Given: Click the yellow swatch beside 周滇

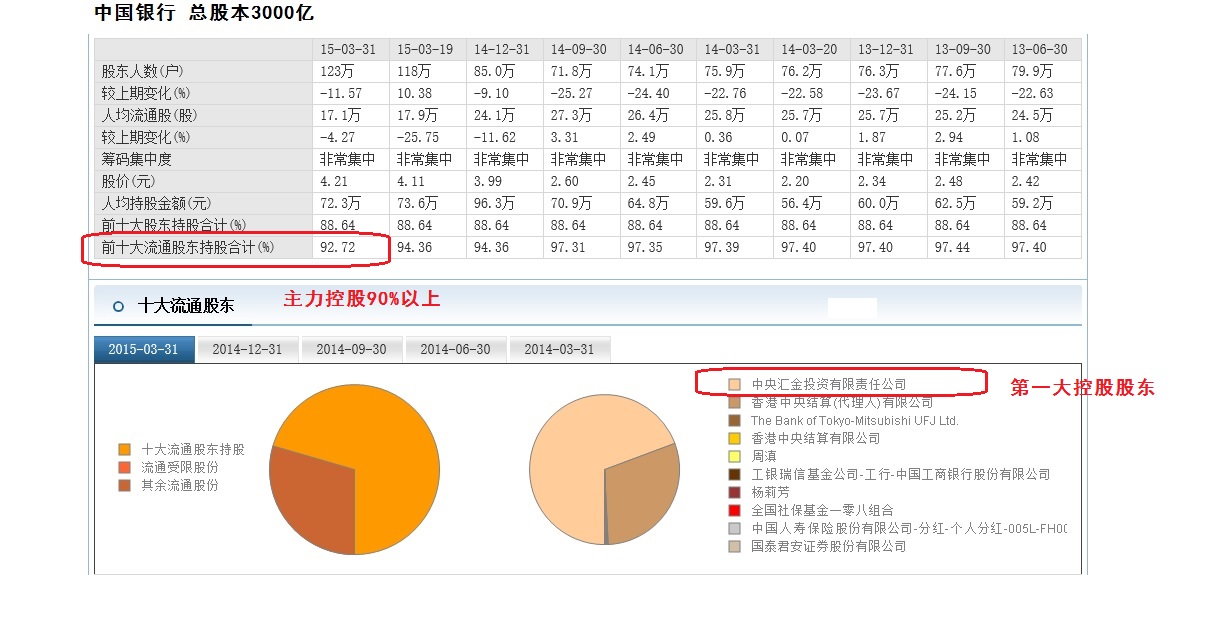Looking at the screenshot, I should click(735, 456).
